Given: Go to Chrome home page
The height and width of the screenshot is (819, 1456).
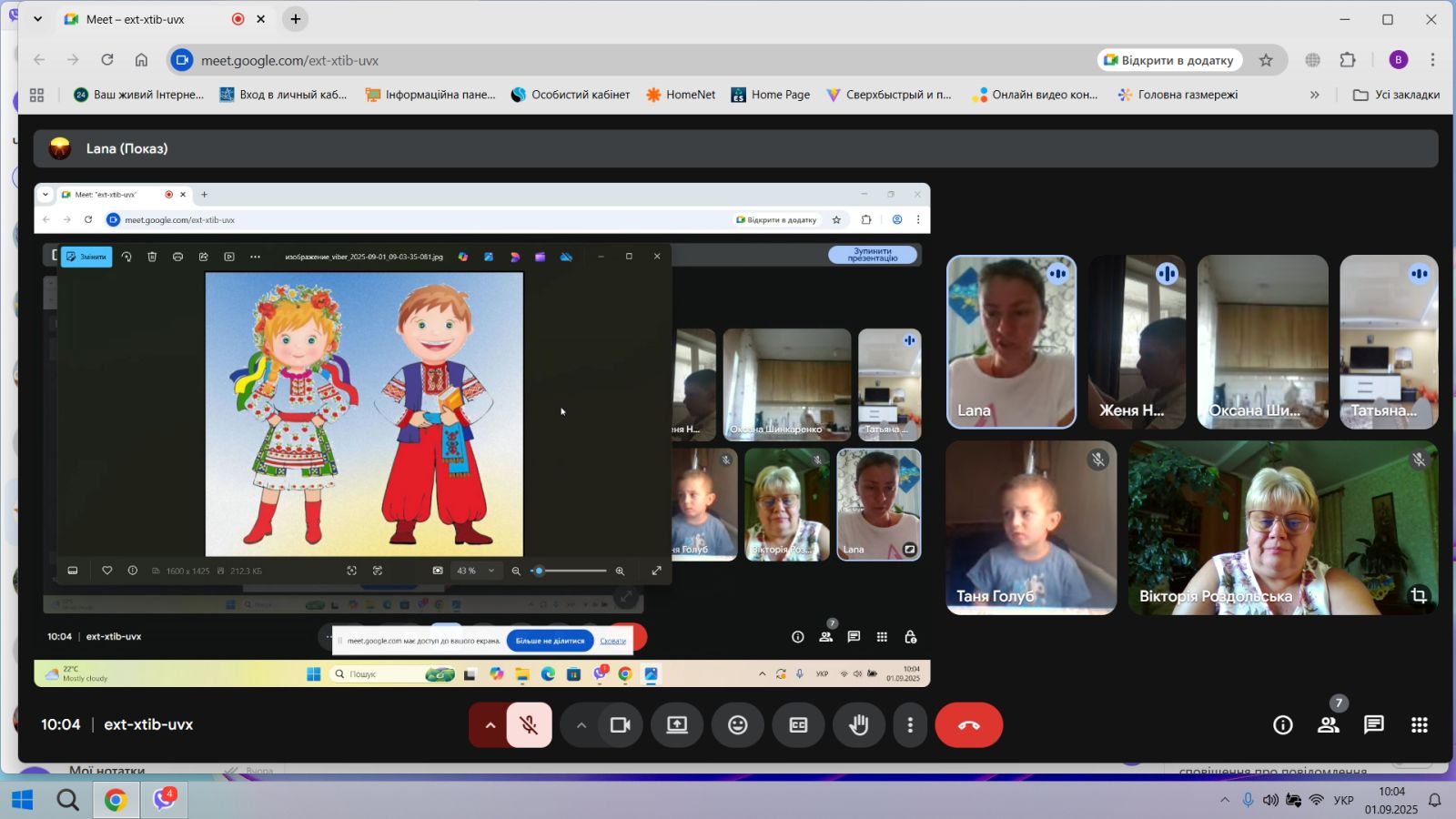Looking at the screenshot, I should [x=141, y=60].
